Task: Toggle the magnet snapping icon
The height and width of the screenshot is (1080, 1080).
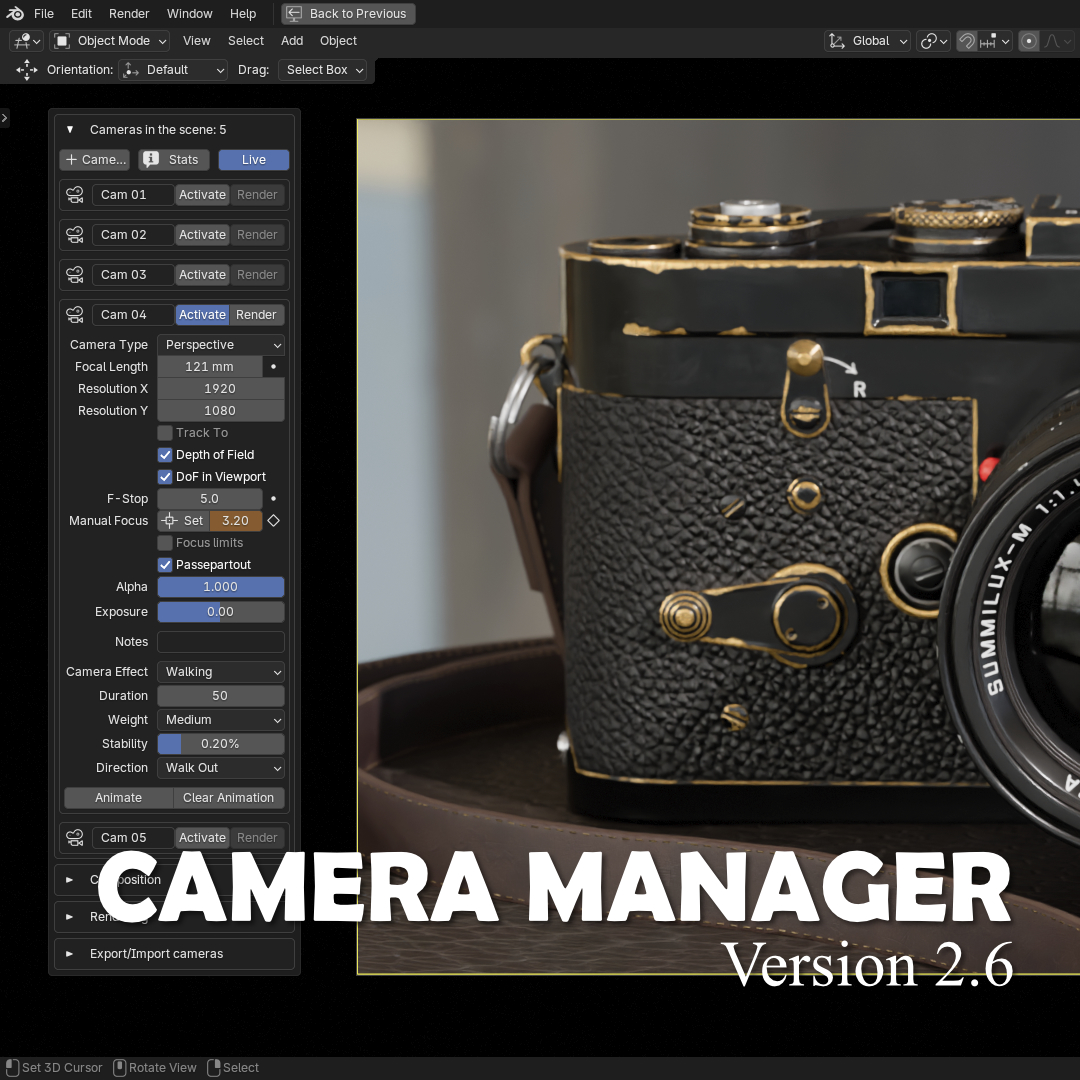Action: (967, 41)
